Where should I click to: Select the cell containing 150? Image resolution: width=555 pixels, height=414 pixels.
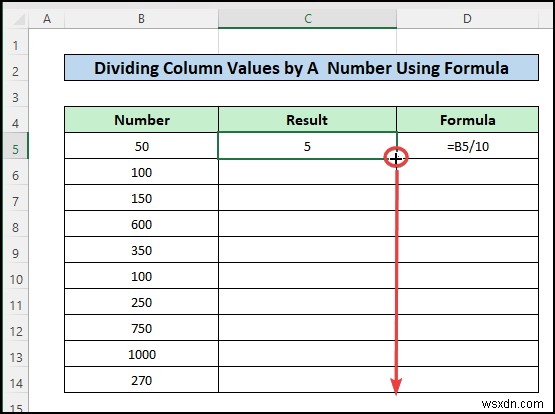pyautogui.click(x=142, y=198)
